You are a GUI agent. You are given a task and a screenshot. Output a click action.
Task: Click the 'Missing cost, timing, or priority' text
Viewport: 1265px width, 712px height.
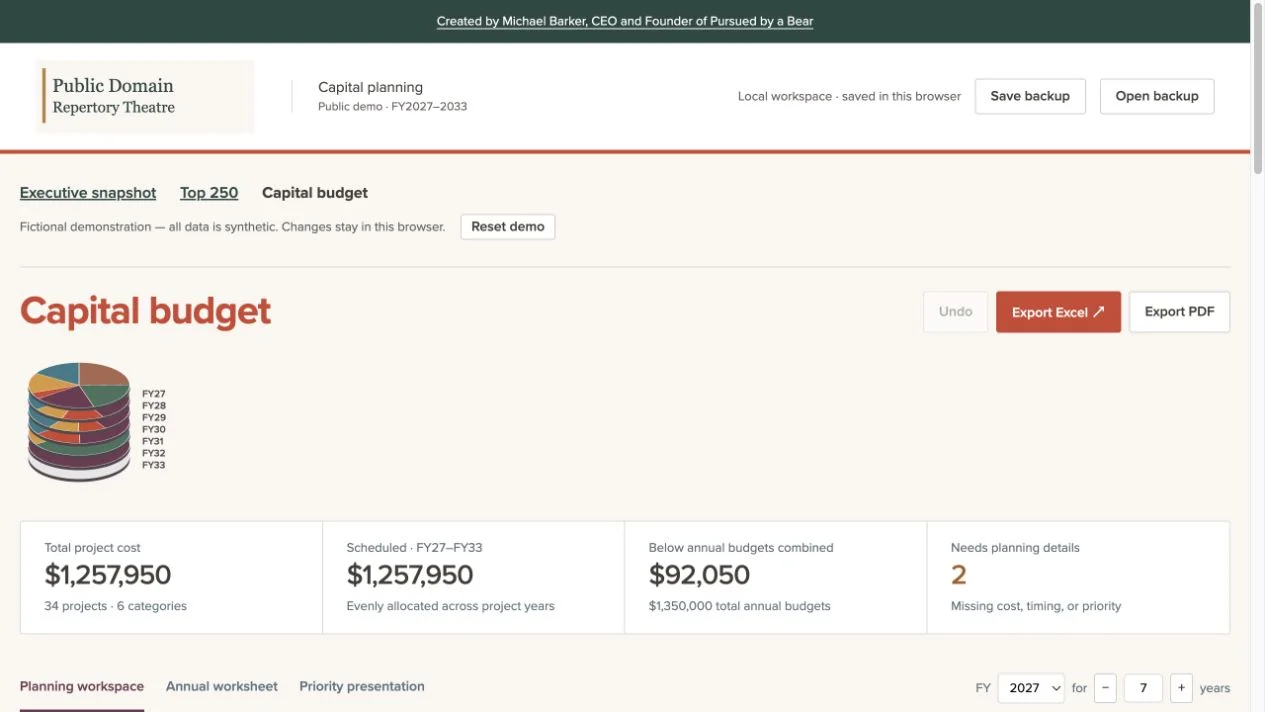(x=1036, y=606)
